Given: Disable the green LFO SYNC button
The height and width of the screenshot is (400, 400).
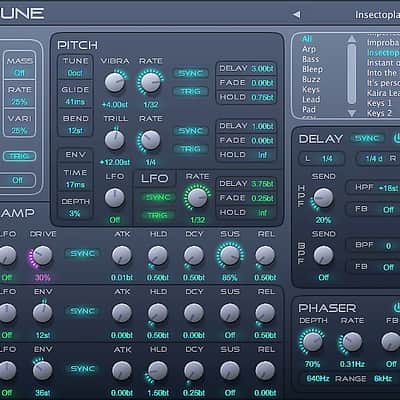Looking at the screenshot, I should point(158,197).
